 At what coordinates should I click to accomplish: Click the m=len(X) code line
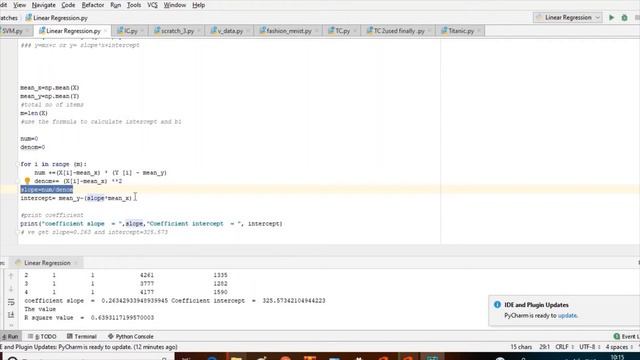[34, 113]
